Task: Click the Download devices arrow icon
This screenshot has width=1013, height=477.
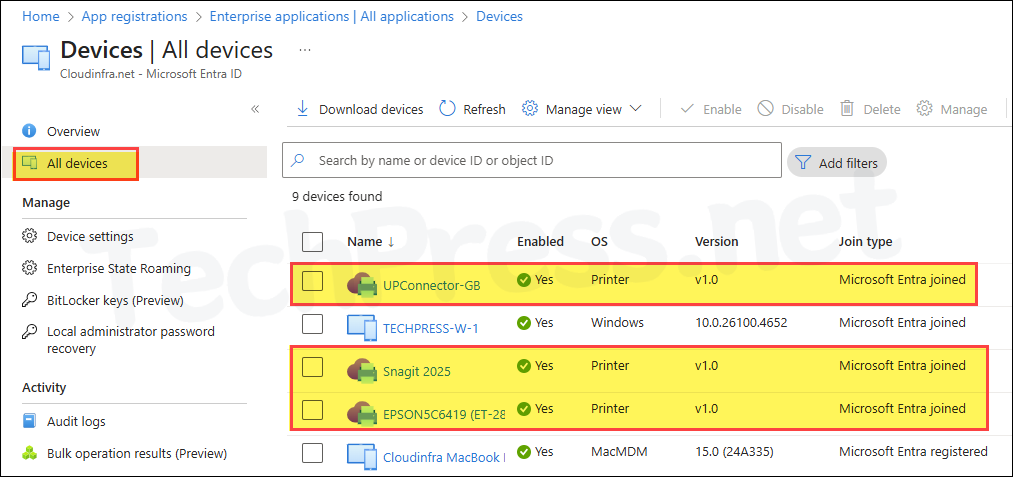Action: click(x=302, y=109)
